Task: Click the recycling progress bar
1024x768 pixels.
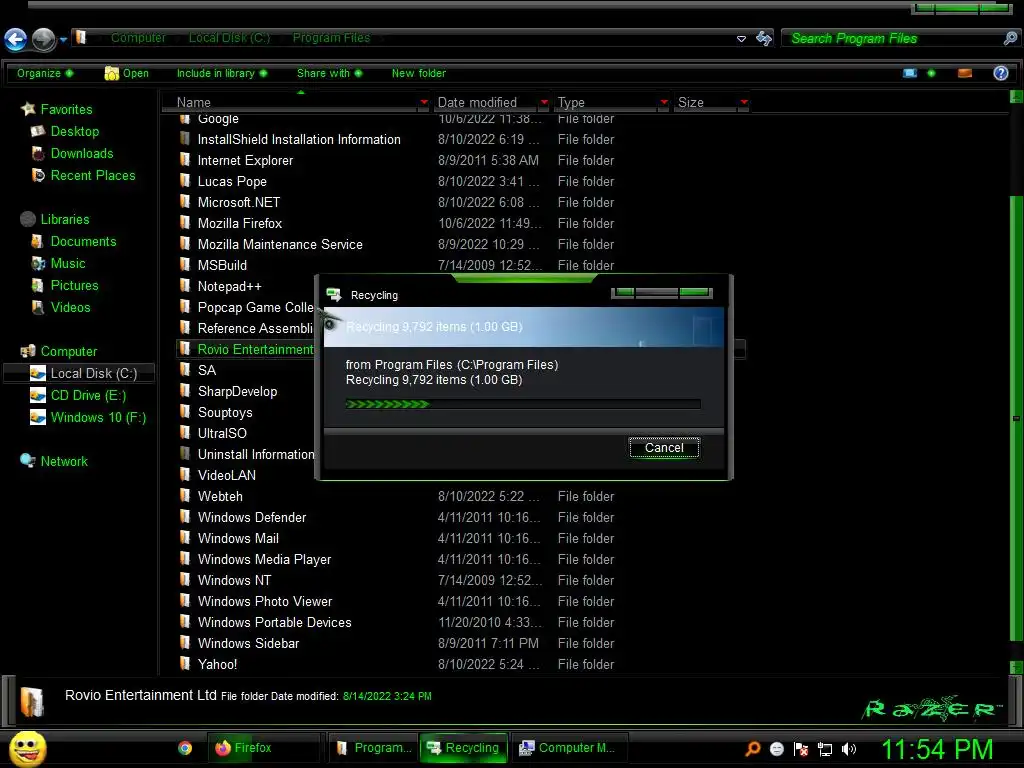Action: 522,404
